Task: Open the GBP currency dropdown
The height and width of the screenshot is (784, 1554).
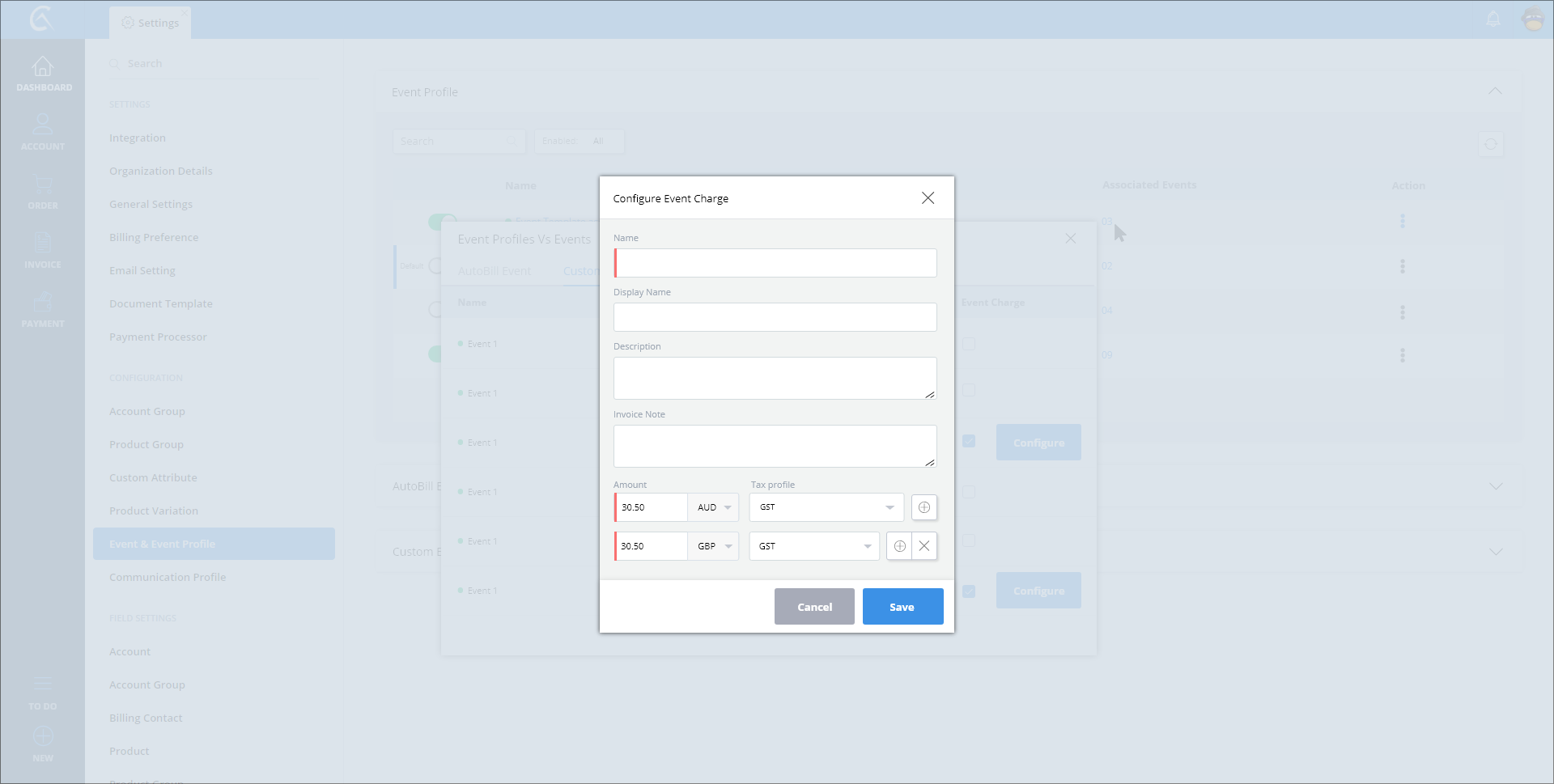Action: [713, 546]
